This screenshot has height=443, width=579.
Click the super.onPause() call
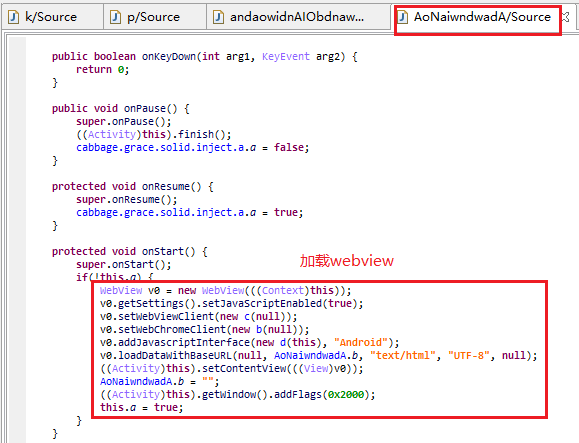124,121
